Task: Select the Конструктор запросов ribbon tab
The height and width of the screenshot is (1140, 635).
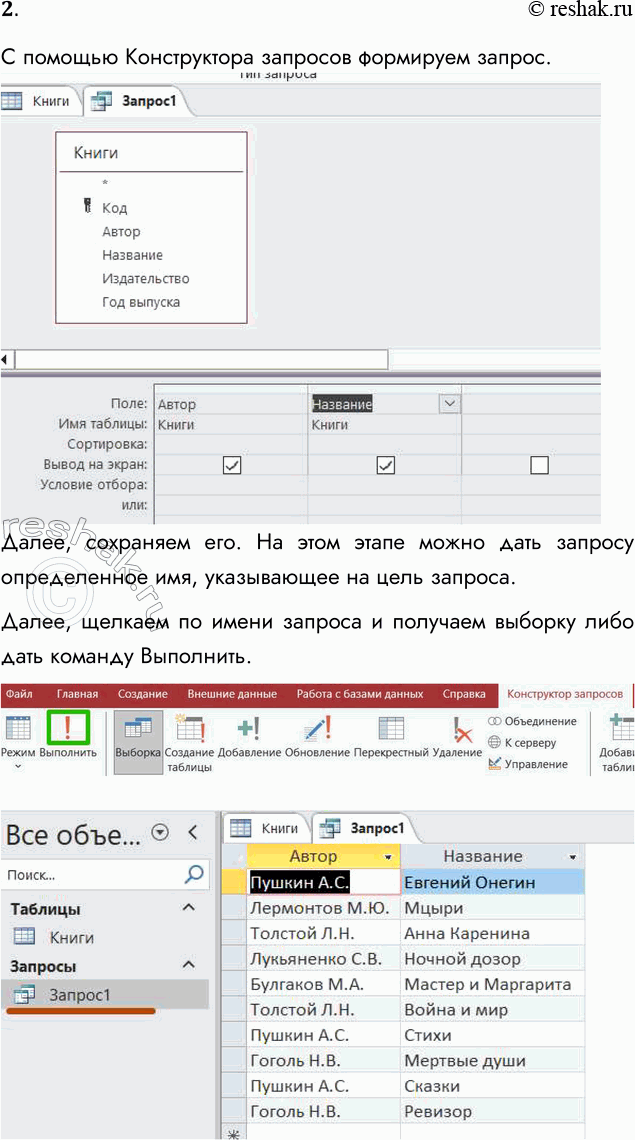Action: (565, 694)
